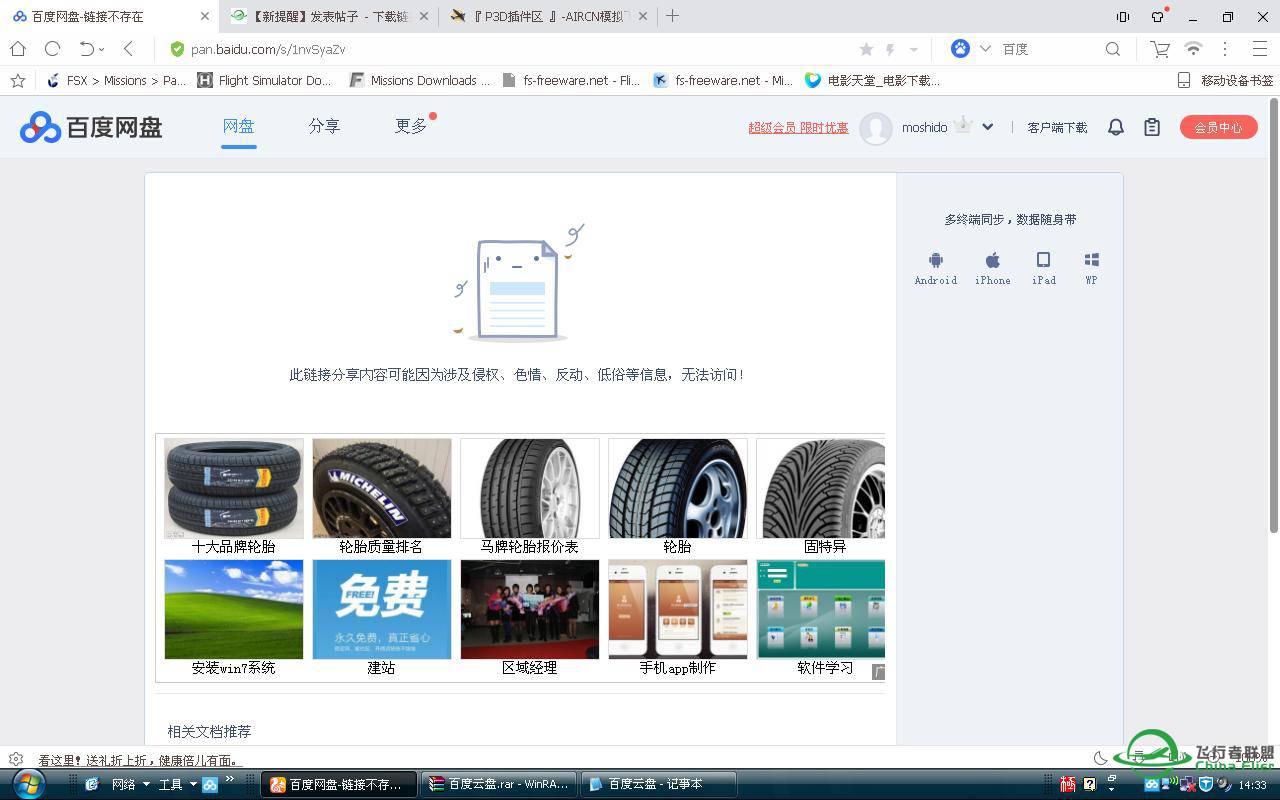Image resolution: width=1280 pixels, height=800 pixels.
Task: Select the 网盘 navigation tab
Action: tap(239, 126)
